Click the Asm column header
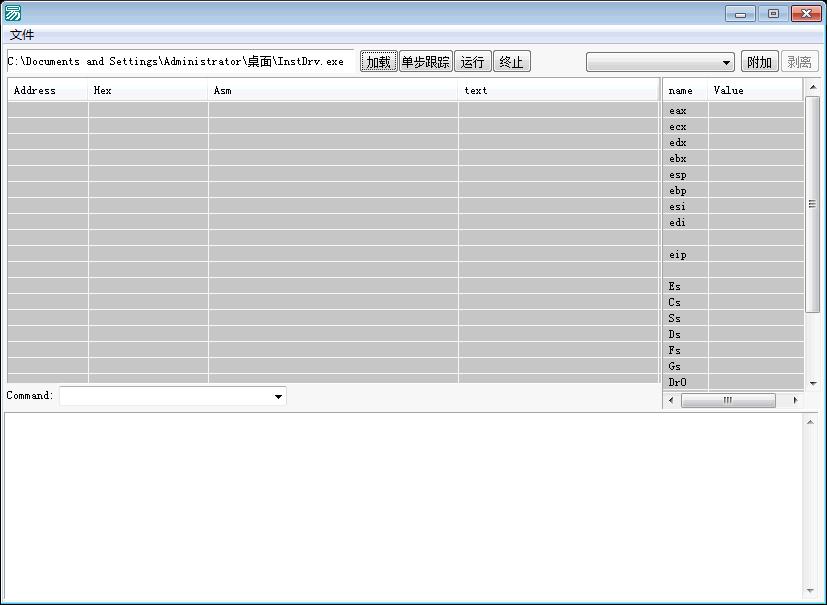 [333, 90]
